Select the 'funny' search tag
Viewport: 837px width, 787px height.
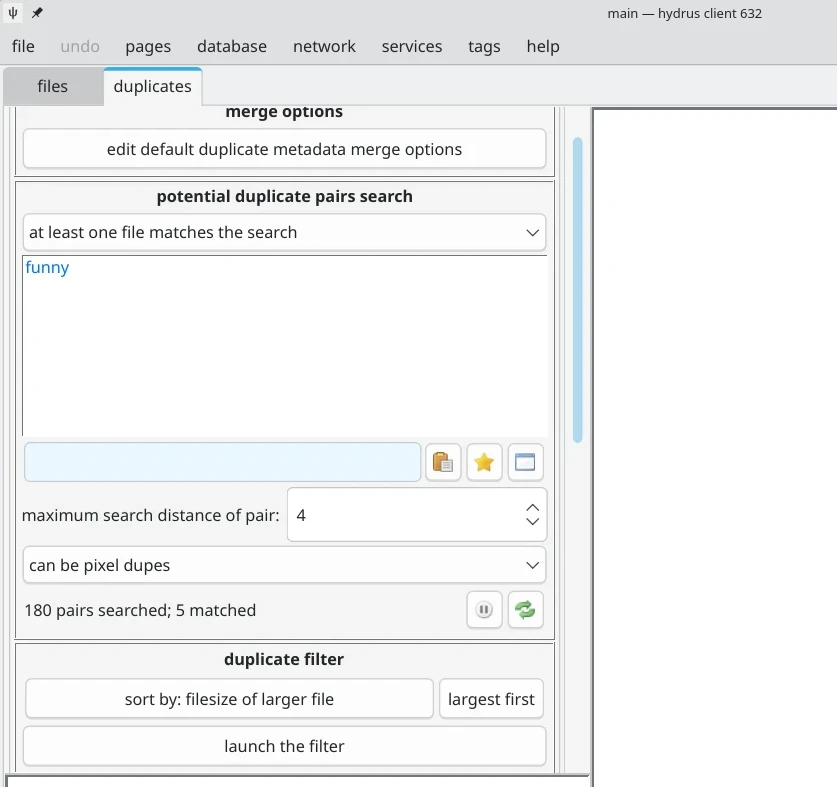point(47,267)
